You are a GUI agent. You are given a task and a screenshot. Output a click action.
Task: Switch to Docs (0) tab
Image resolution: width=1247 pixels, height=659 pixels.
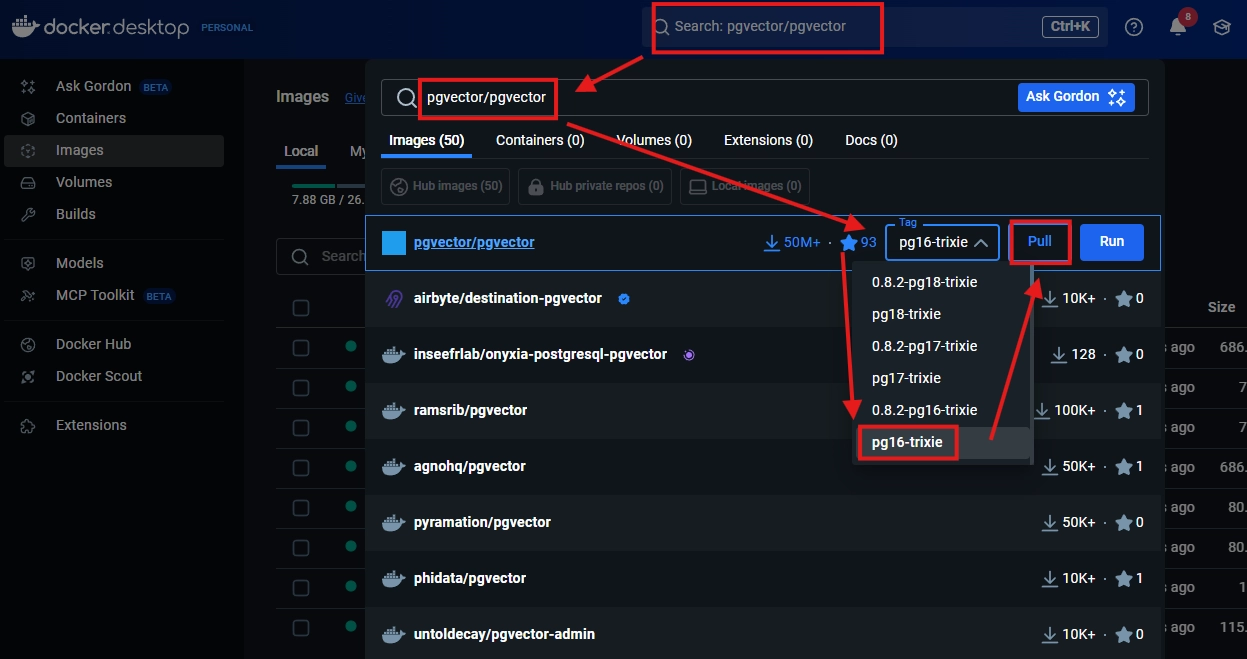pyautogui.click(x=871, y=141)
